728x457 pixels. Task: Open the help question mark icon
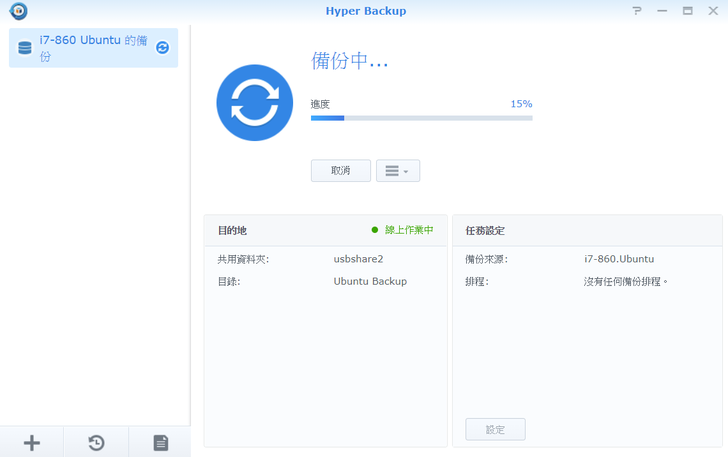tap(637, 11)
